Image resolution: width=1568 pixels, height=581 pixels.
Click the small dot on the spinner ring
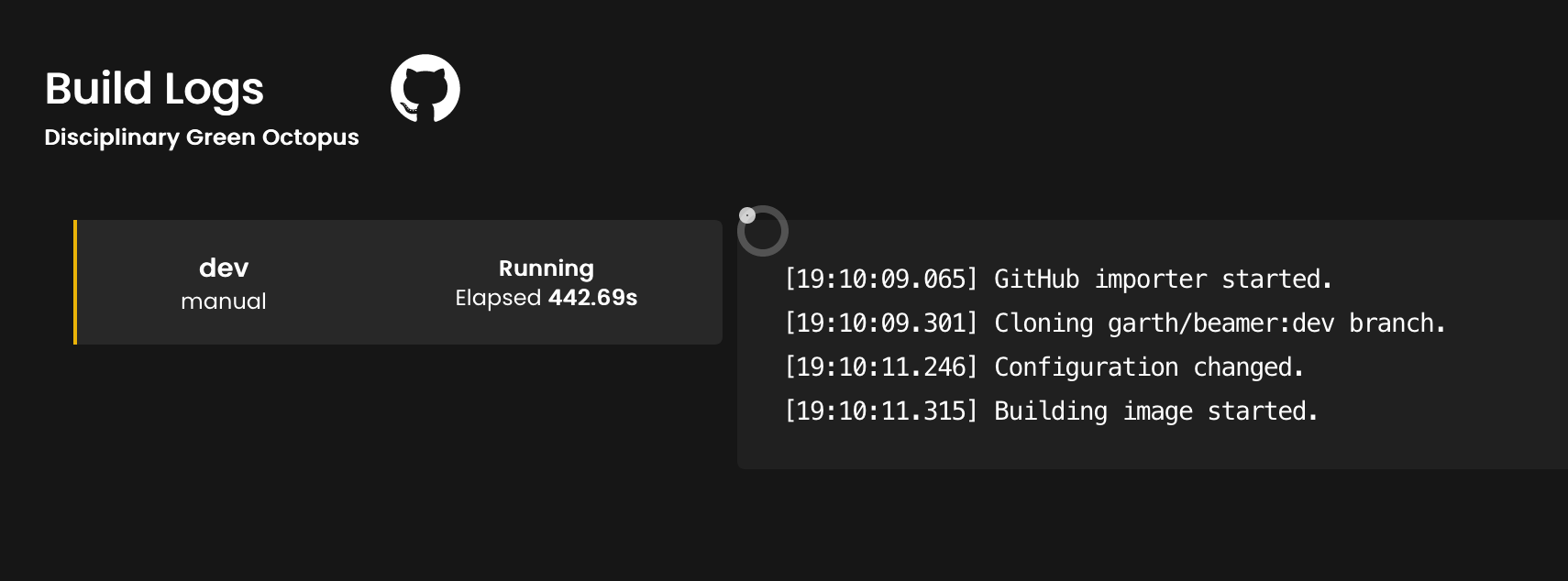pyautogui.click(x=747, y=214)
